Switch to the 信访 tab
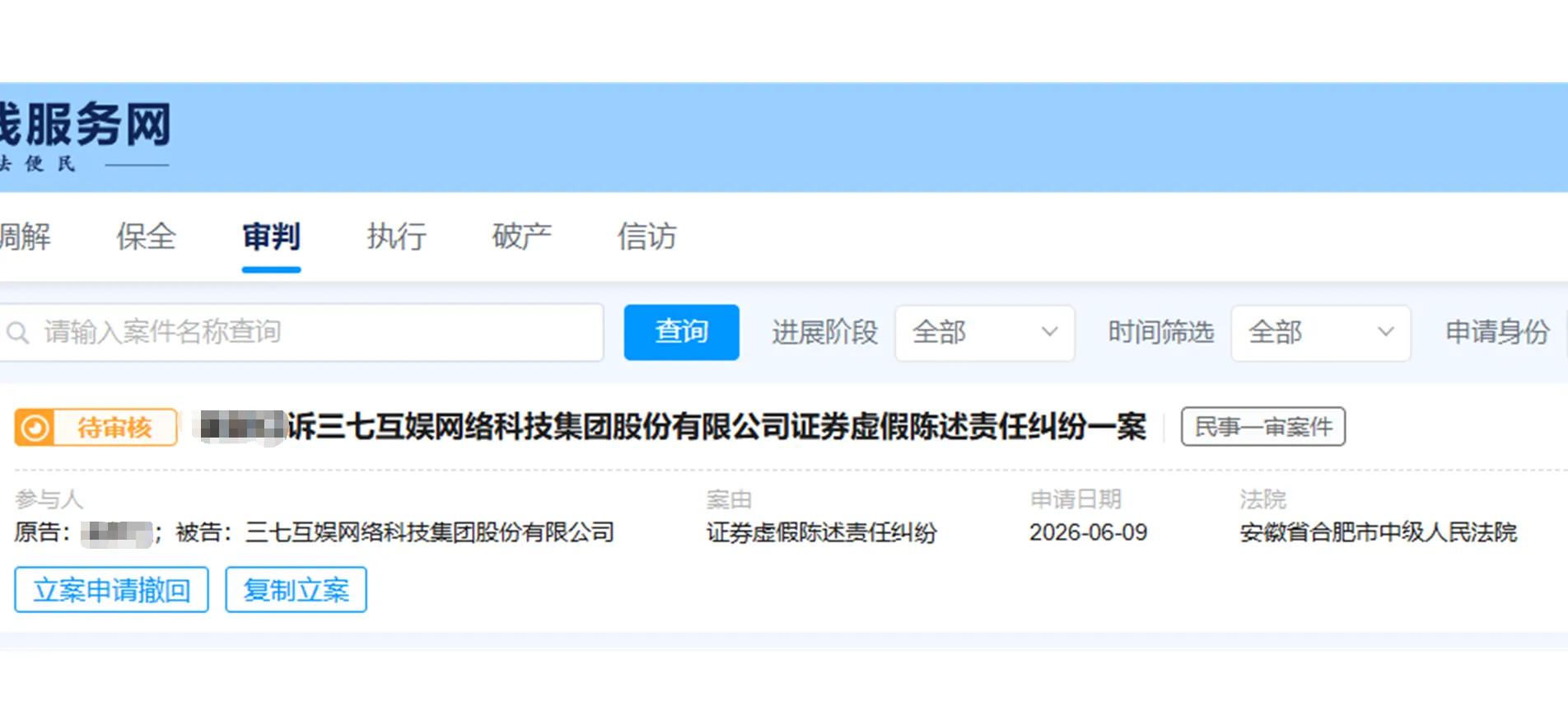 pyautogui.click(x=646, y=236)
